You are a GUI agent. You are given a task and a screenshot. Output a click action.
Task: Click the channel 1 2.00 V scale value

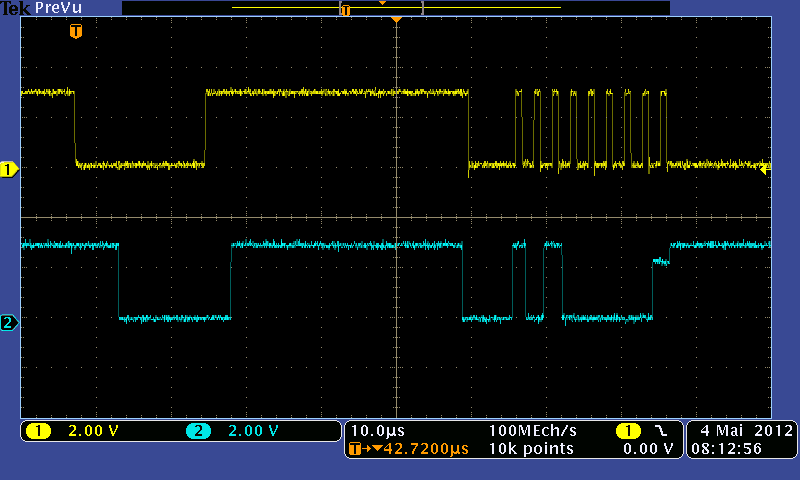pos(93,432)
